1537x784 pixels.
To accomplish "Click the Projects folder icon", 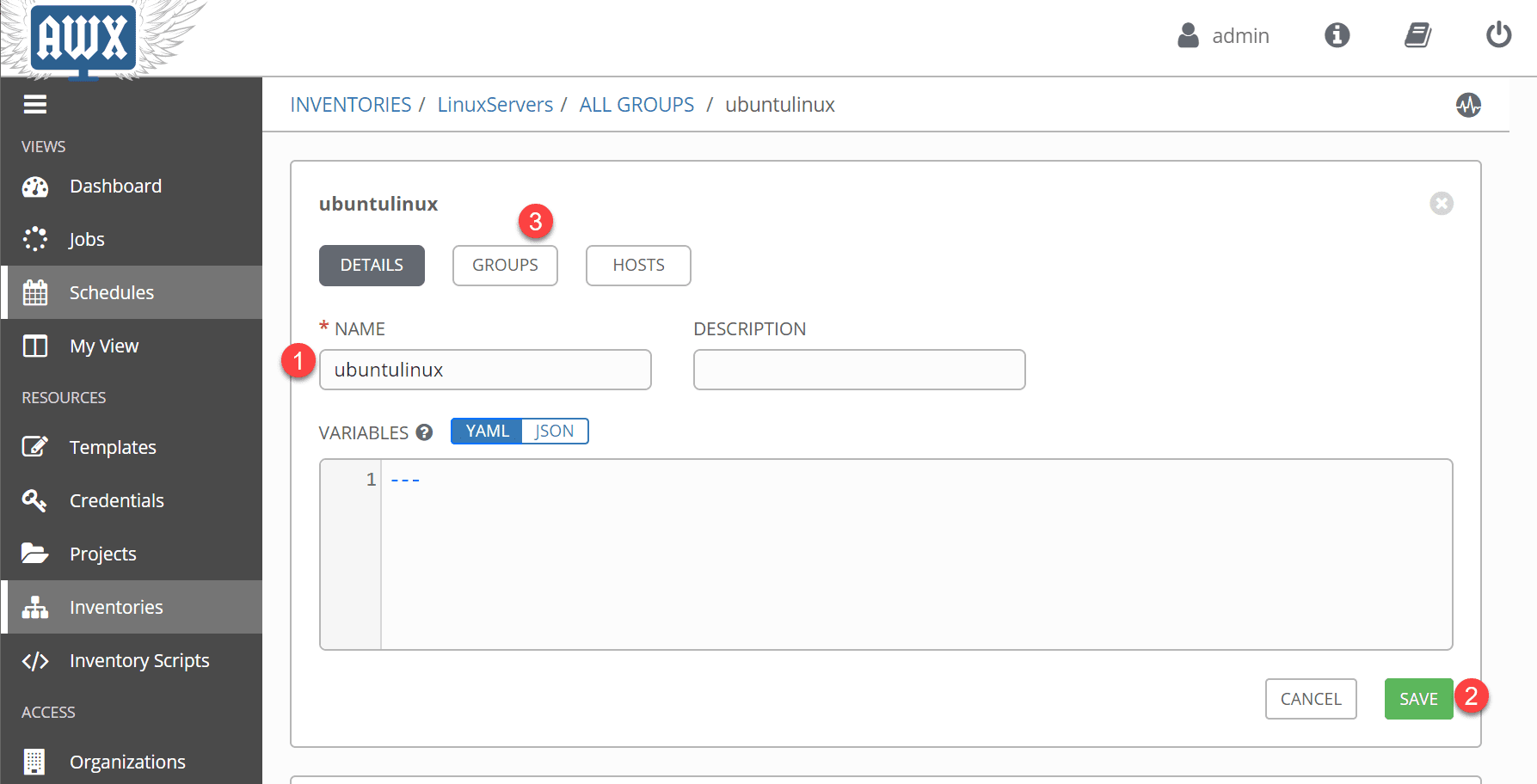I will (x=35, y=554).
